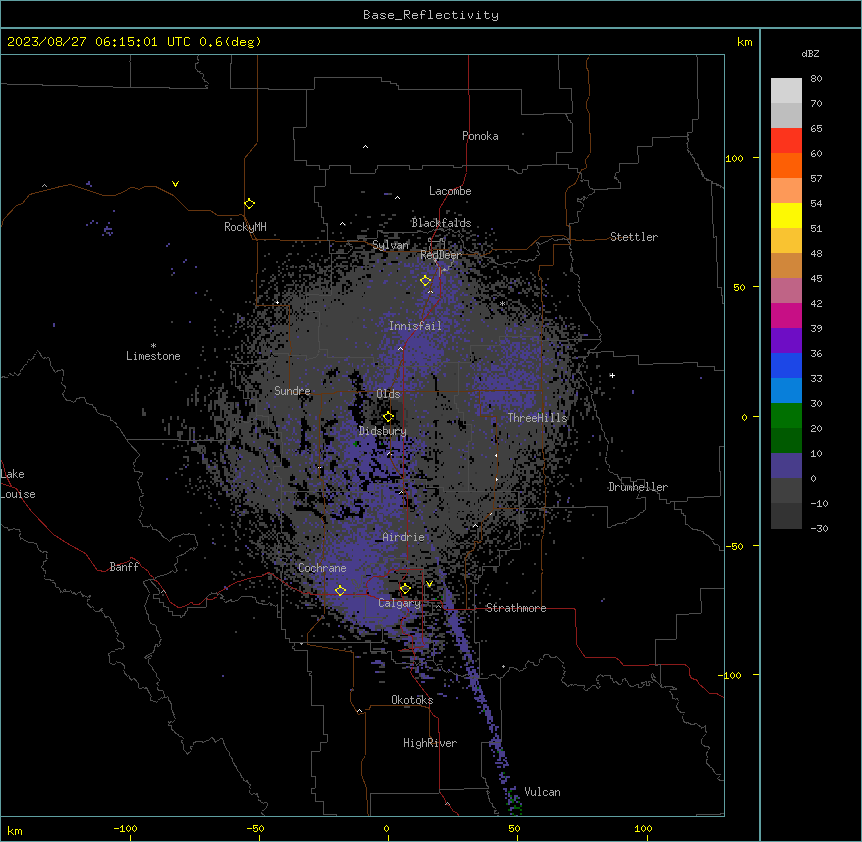Select the slate purple 10-0 dBZ swatch
Screen dimensions: 862x842
point(786,466)
